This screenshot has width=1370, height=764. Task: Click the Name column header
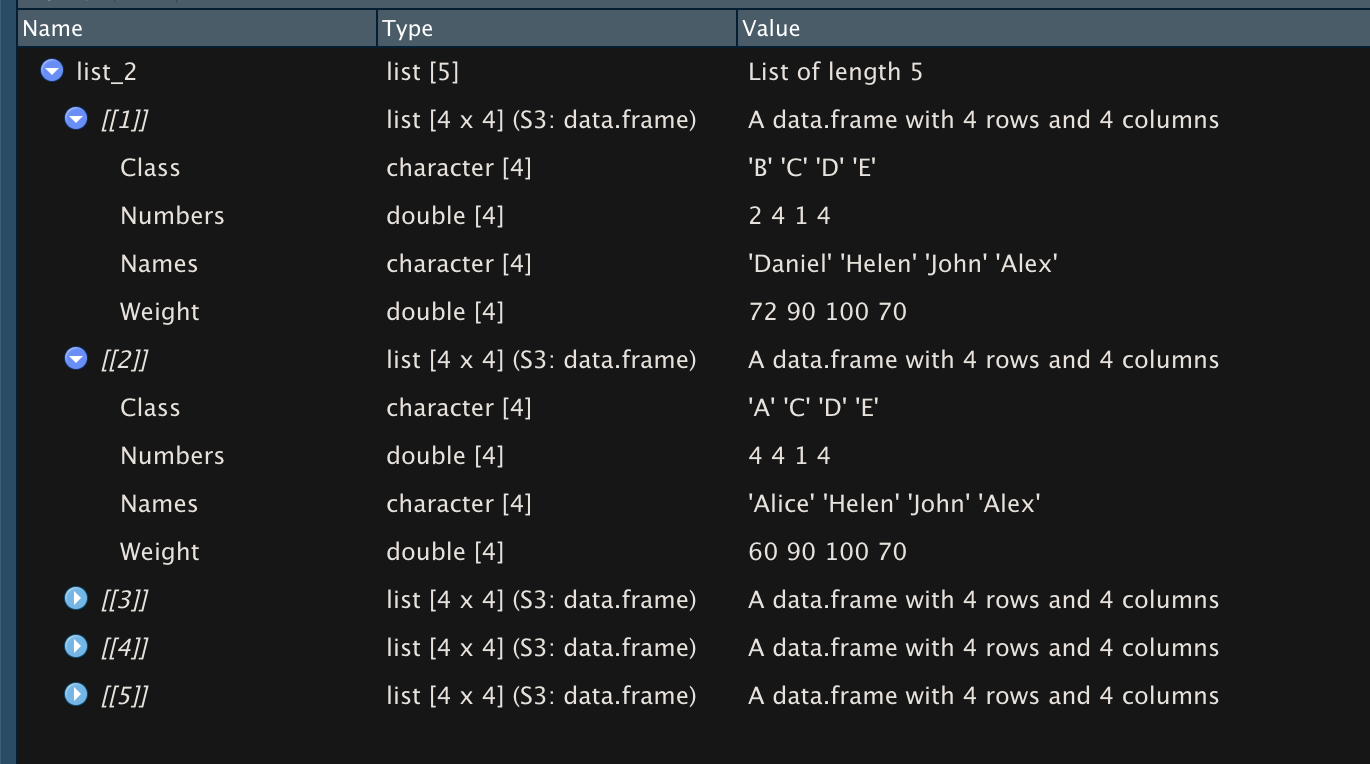52,29
